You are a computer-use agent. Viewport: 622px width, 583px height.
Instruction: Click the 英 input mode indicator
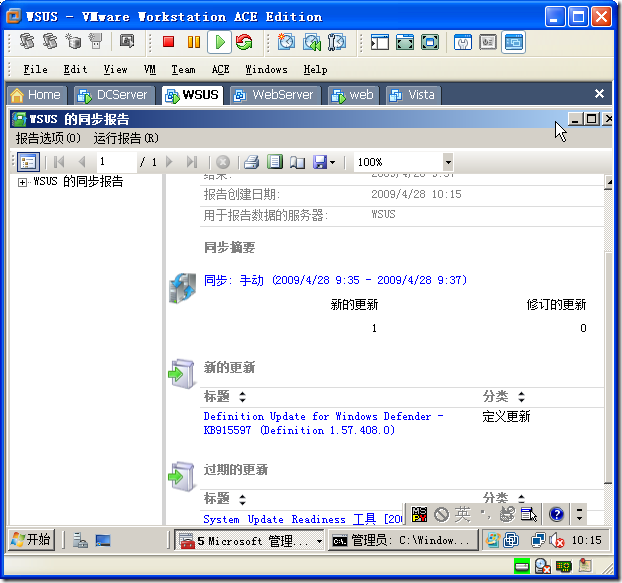[x=462, y=514]
